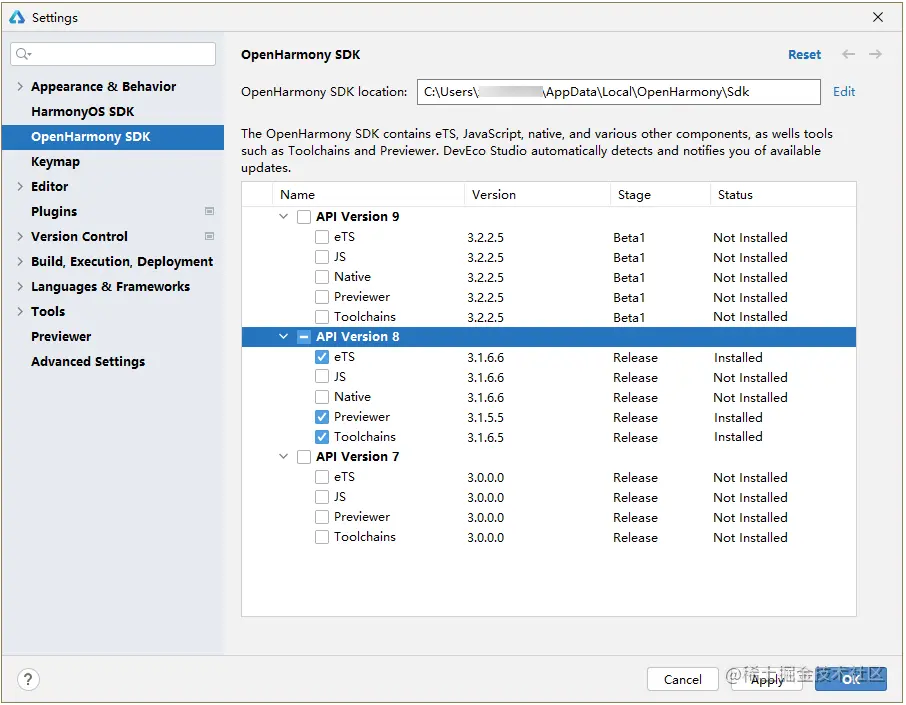Click the search magnifier icon
This screenshot has height=705, width=906.
pos(23,54)
